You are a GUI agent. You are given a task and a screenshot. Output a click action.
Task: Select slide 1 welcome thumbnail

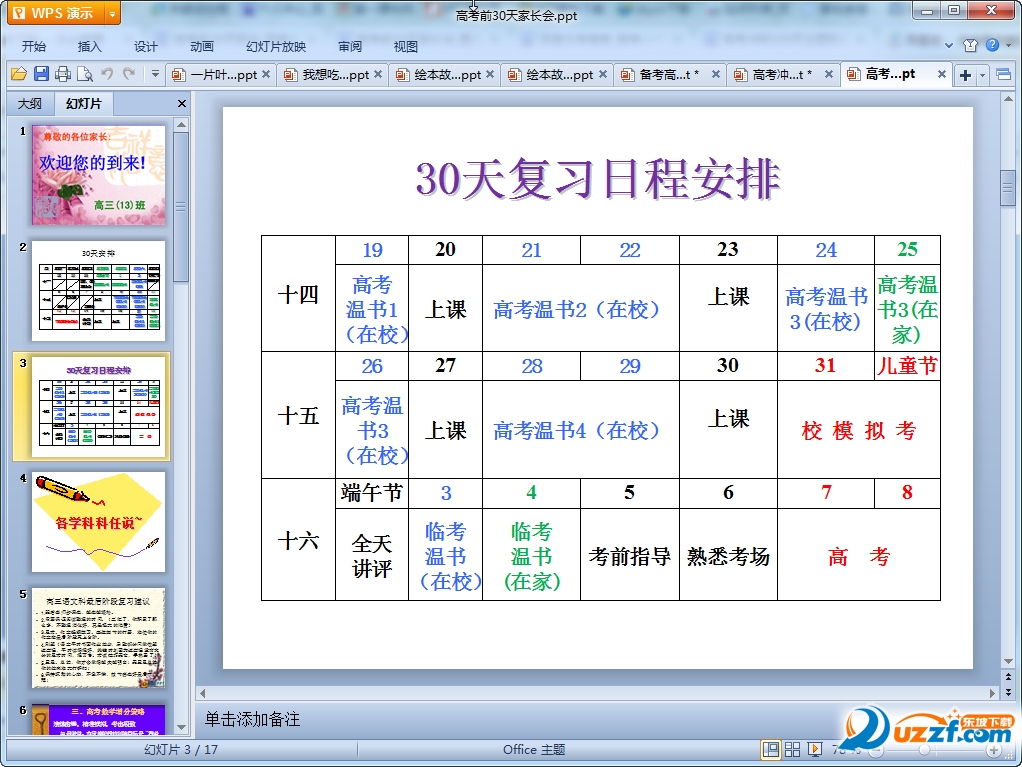(98, 175)
